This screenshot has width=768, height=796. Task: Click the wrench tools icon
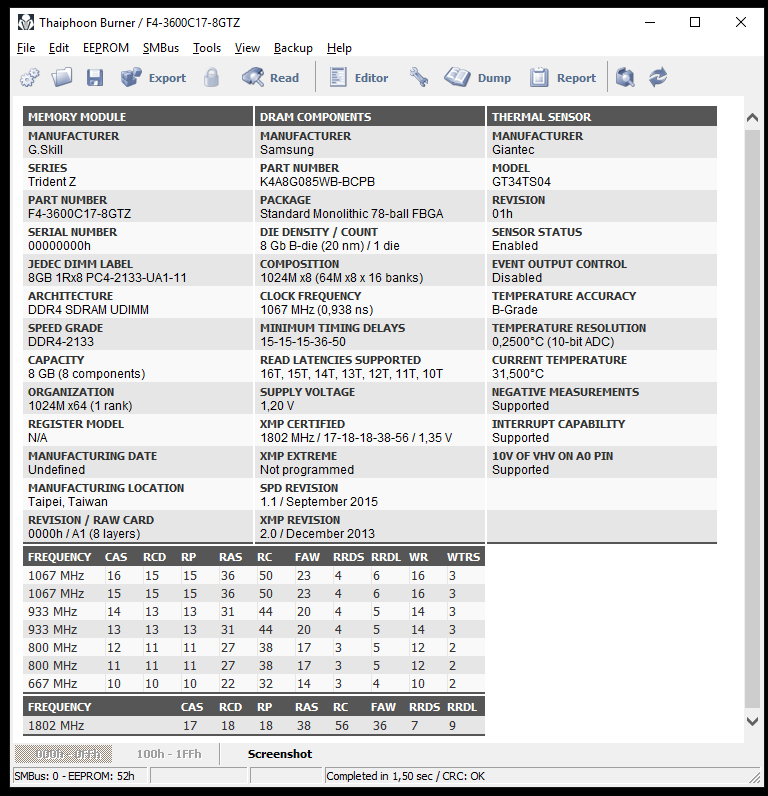[x=419, y=78]
